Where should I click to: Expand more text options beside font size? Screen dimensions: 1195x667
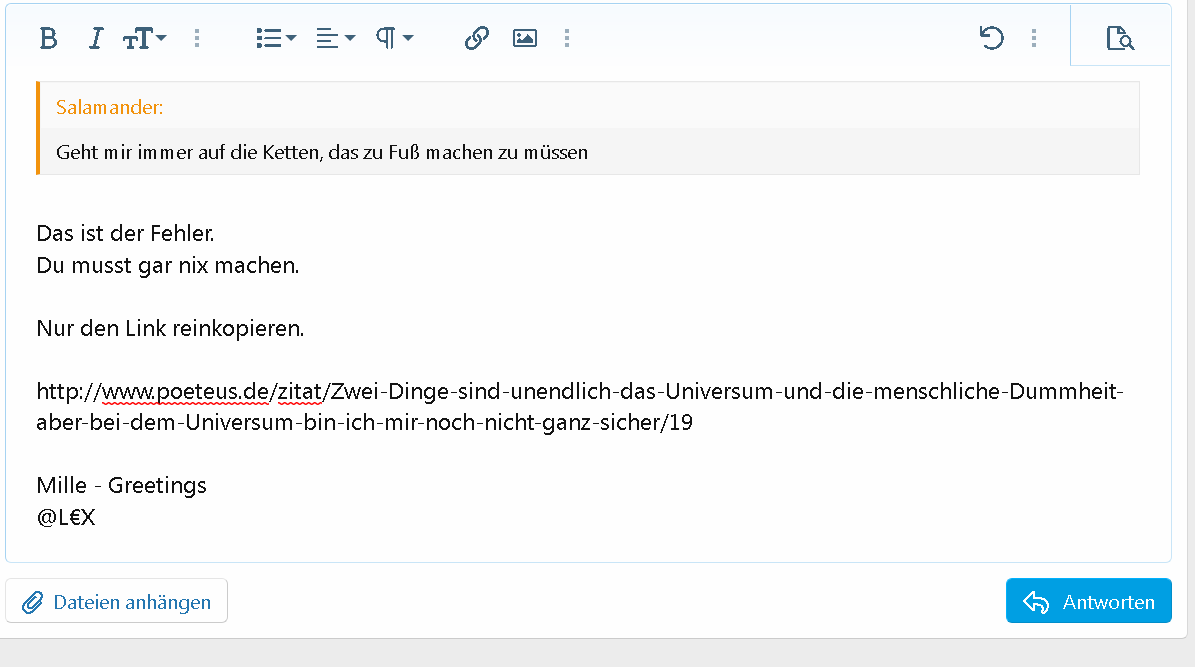tap(197, 38)
